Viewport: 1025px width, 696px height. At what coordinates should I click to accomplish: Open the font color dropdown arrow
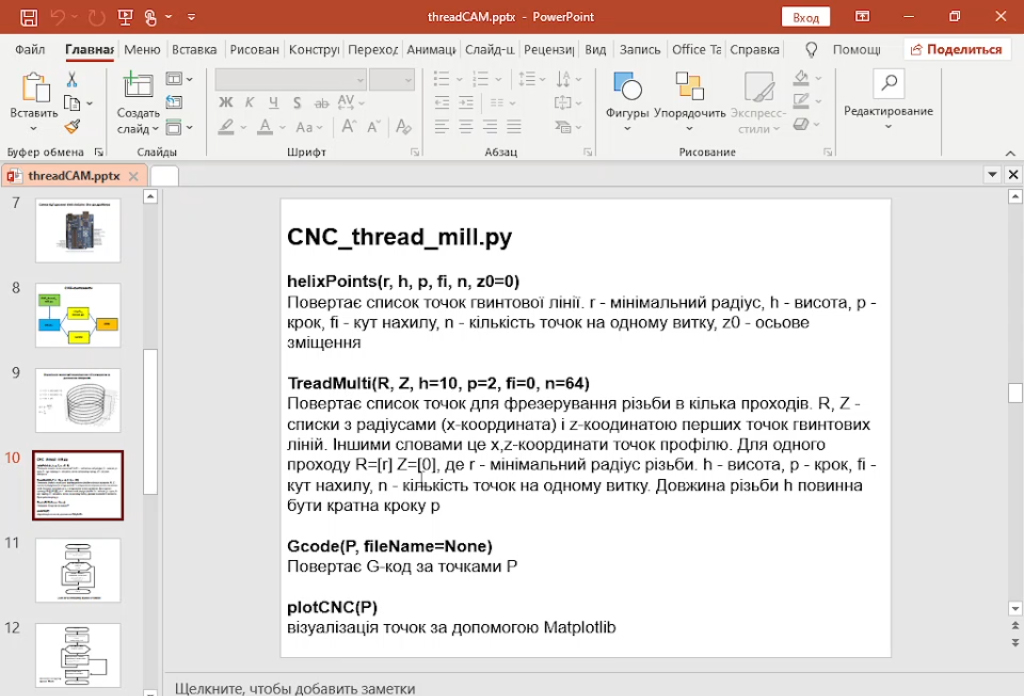coord(284,127)
